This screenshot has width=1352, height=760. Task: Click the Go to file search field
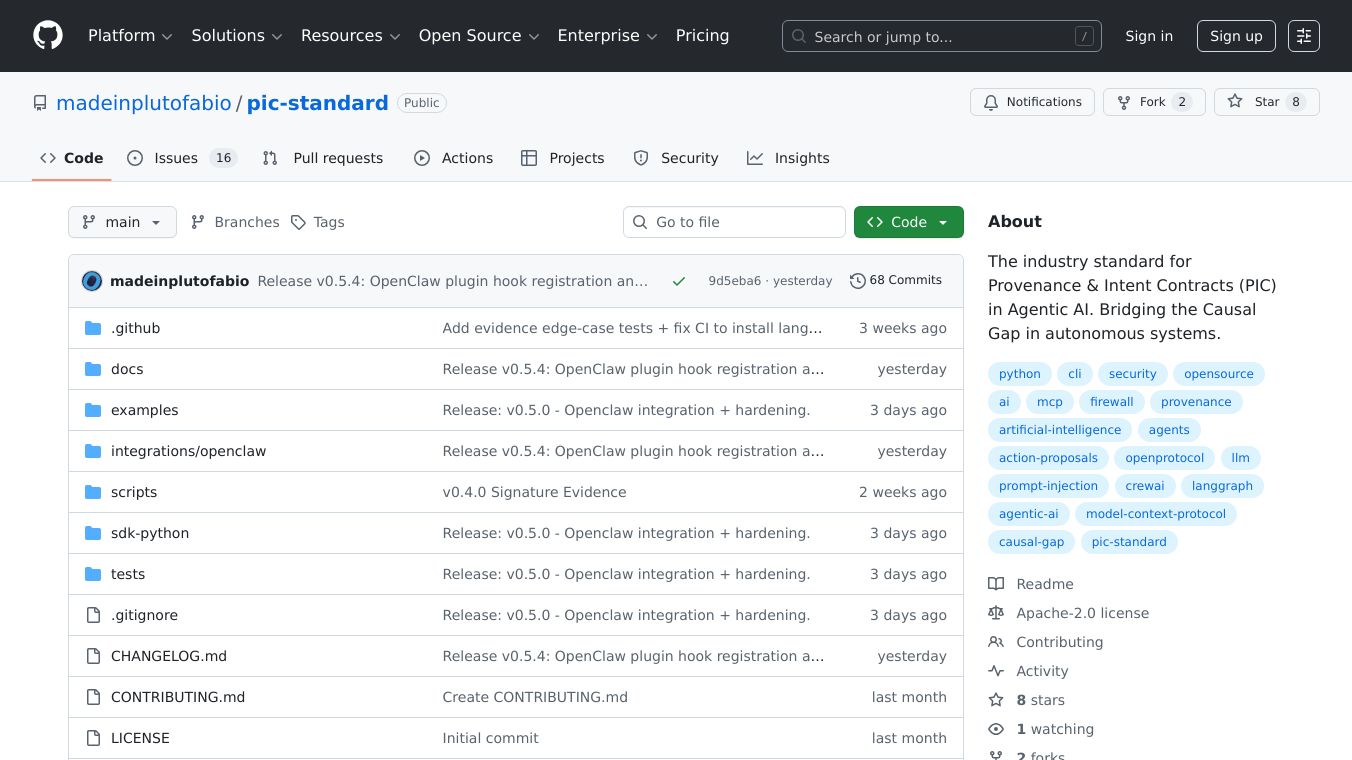click(734, 222)
